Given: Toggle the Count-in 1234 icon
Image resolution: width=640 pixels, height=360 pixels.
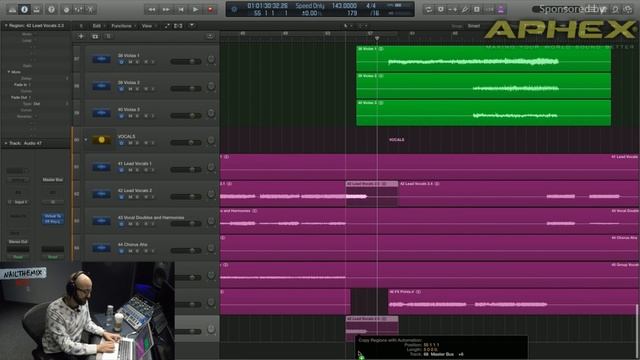Looking at the screenshot, I should 489,9.
